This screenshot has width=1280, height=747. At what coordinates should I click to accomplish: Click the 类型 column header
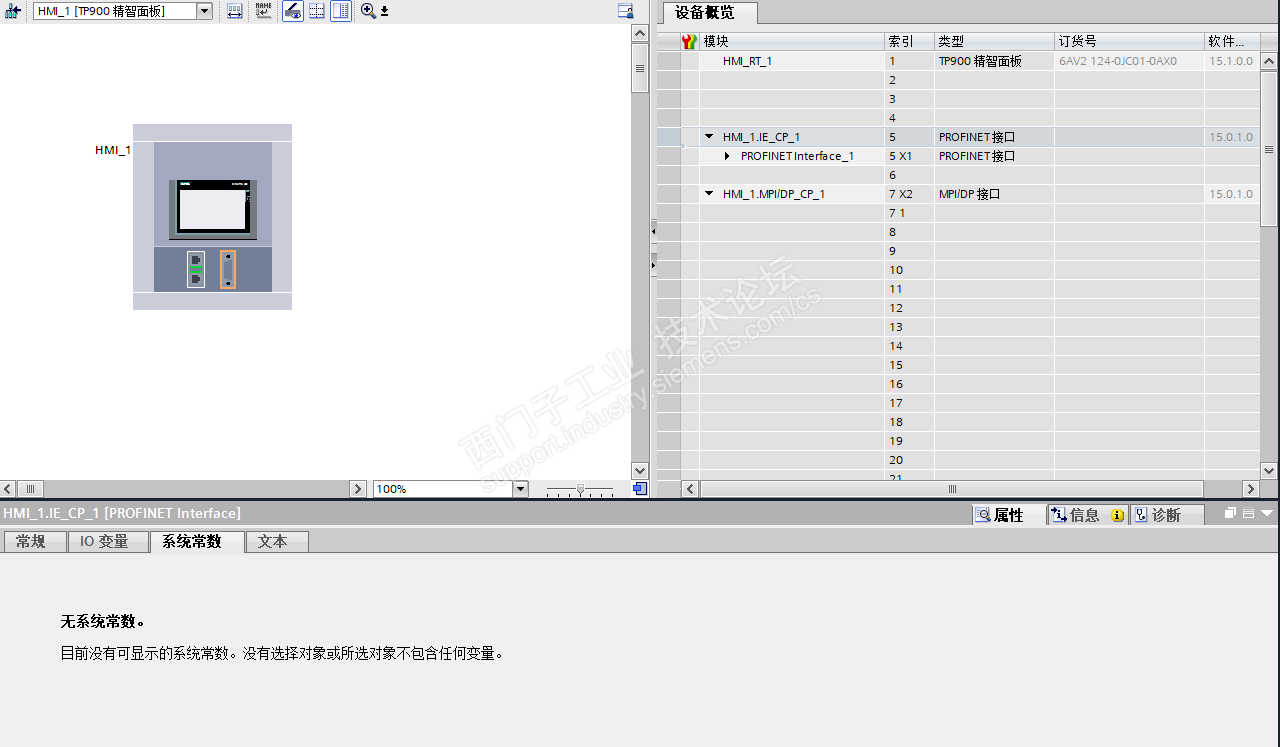click(x=994, y=41)
